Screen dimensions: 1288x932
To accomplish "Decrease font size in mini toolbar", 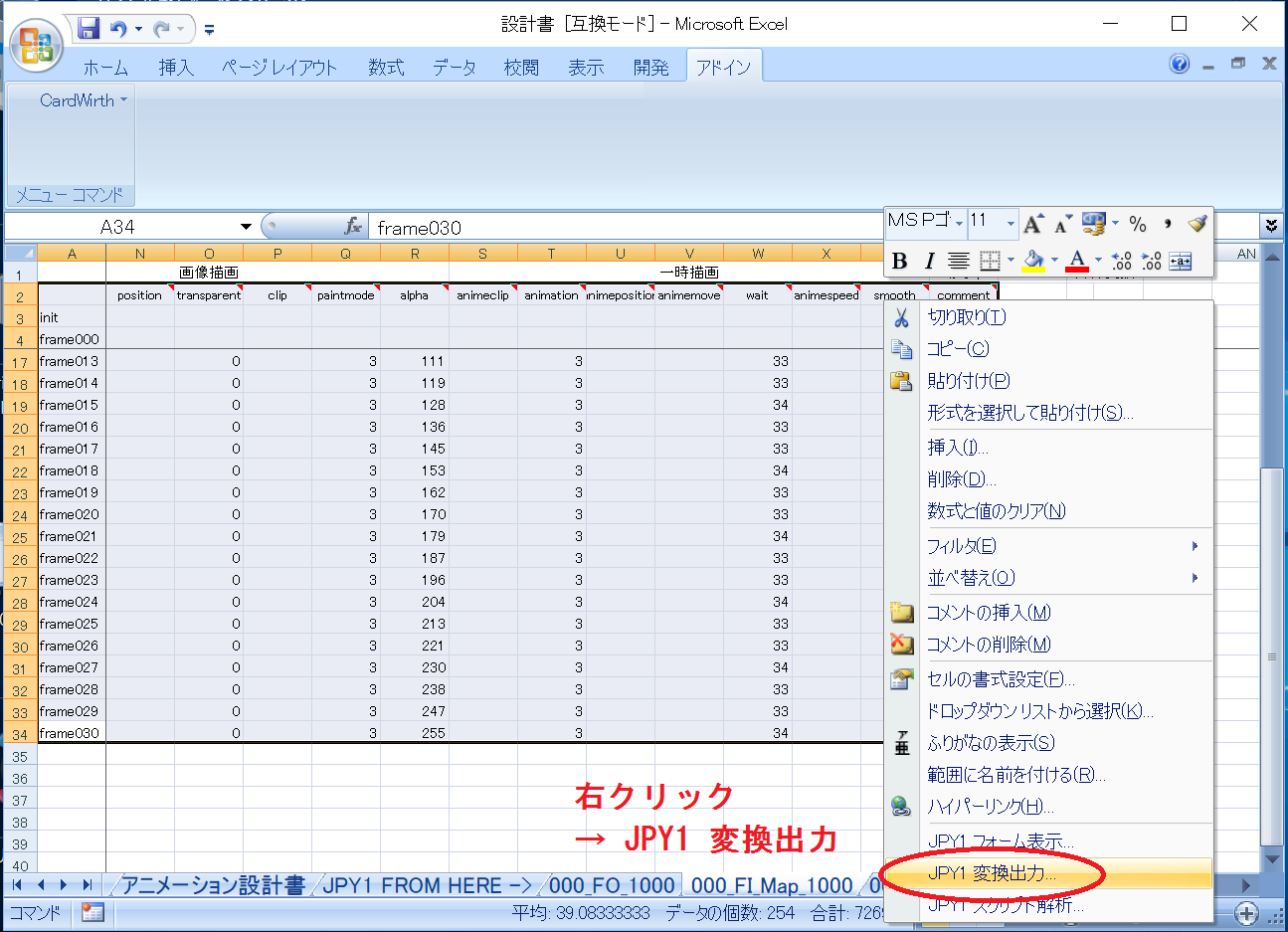I will [1062, 224].
